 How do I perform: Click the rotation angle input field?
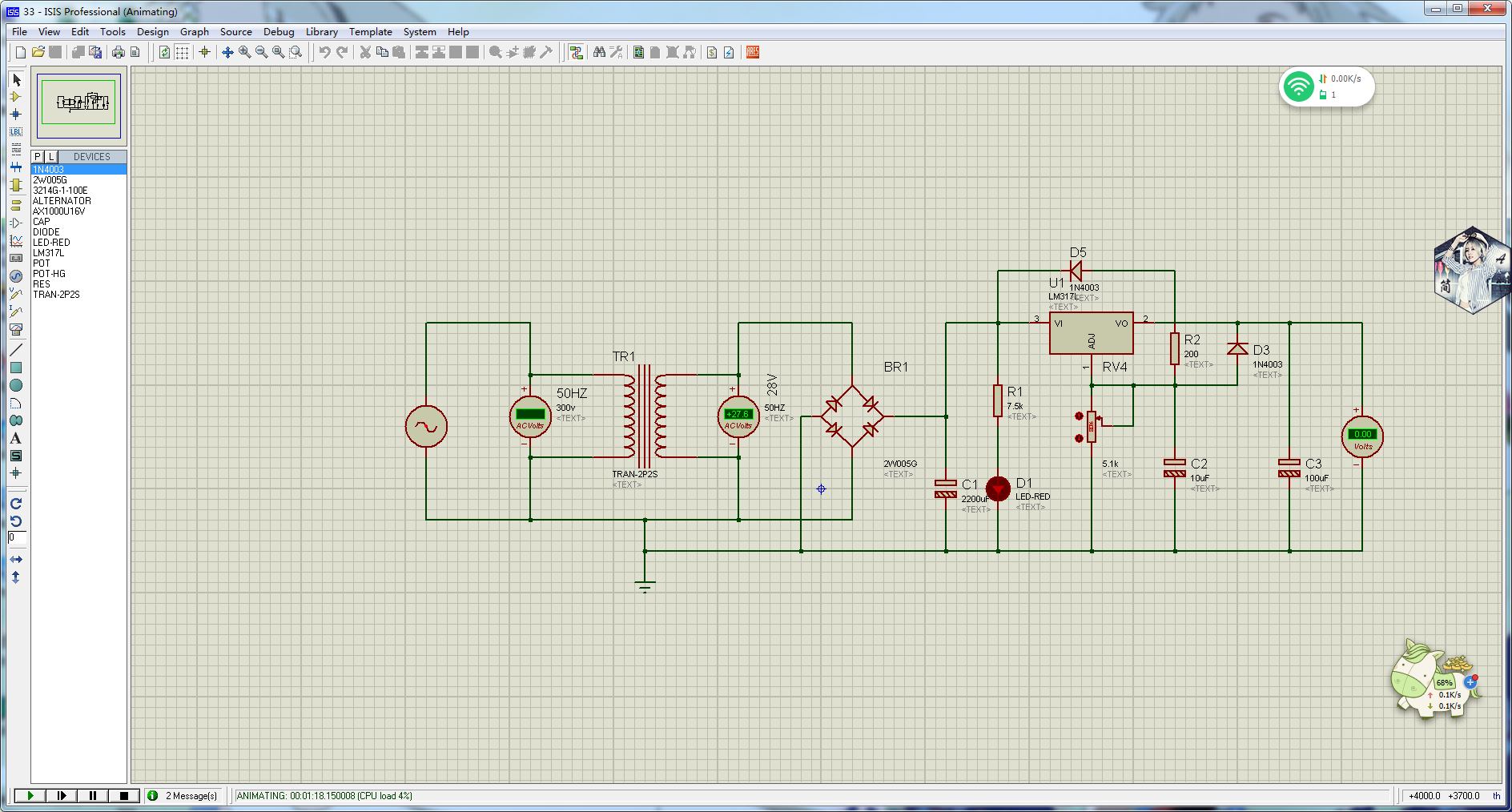coord(17,537)
